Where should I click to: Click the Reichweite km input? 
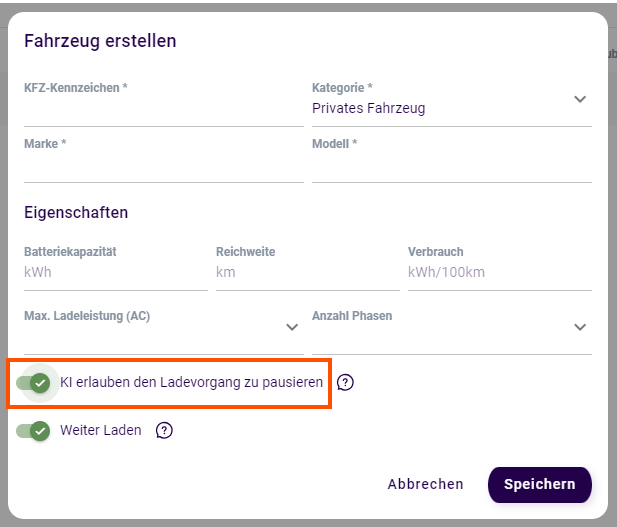(x=307, y=272)
